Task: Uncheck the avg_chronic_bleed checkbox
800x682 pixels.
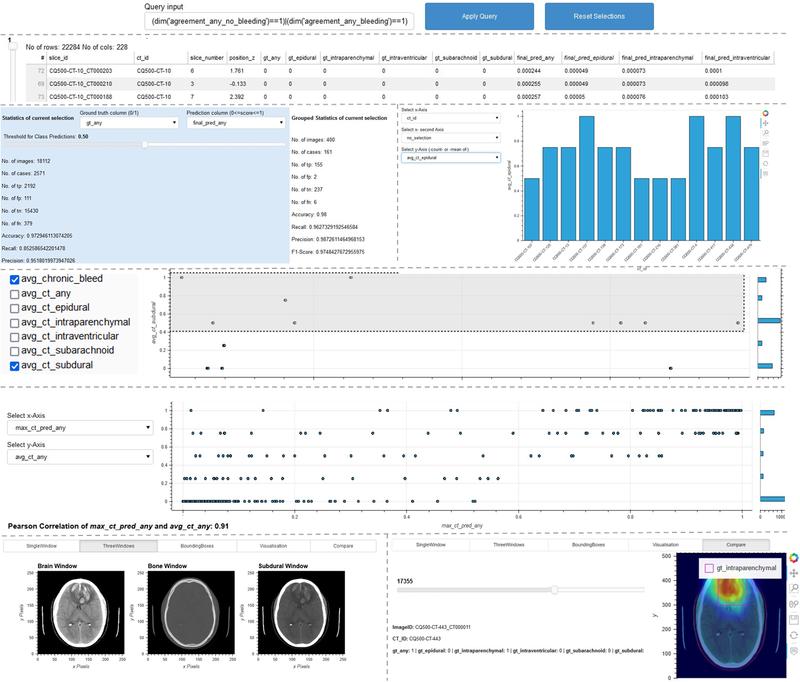Action: point(15,281)
